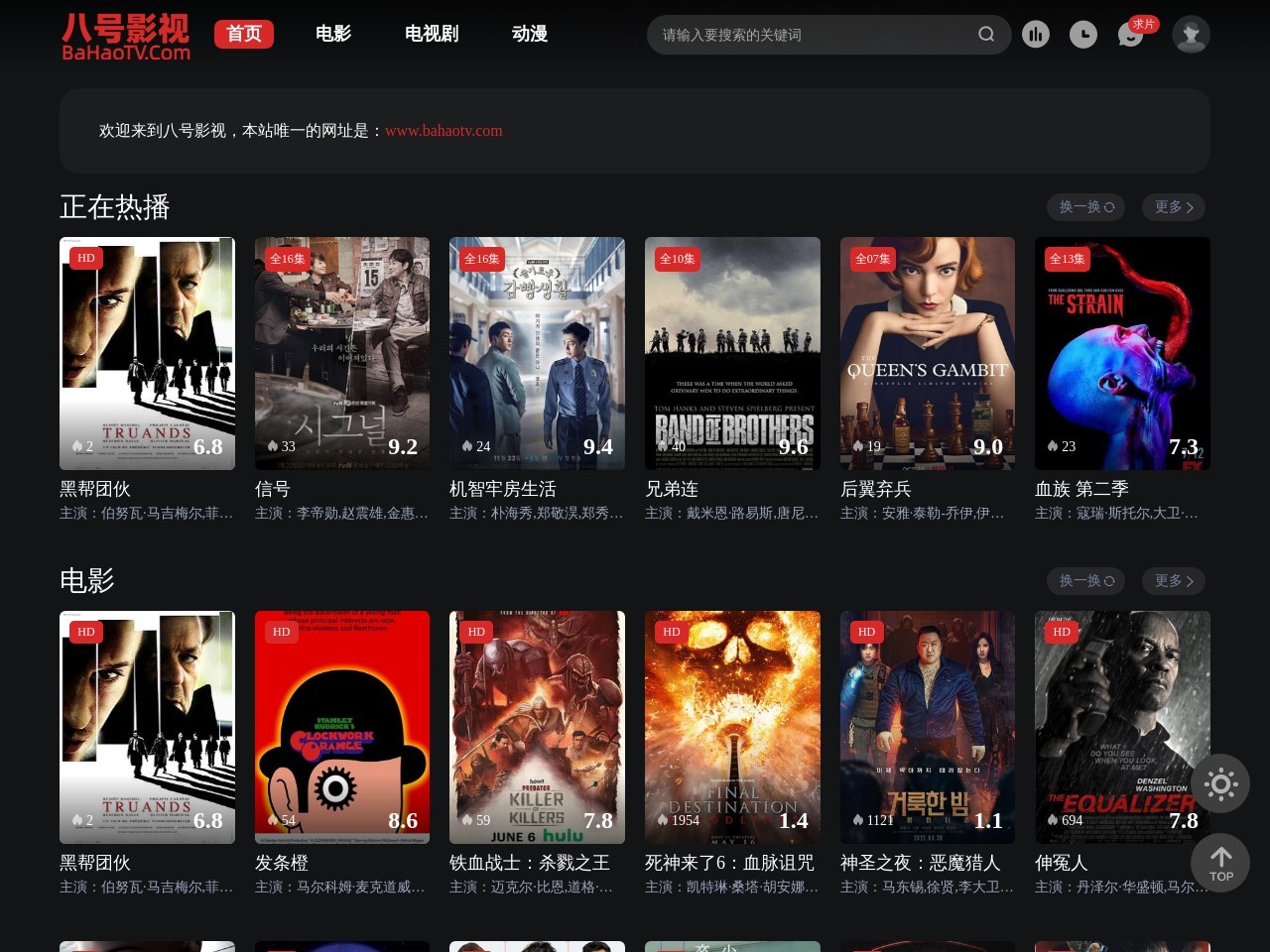Viewport: 1270px width, 952px height.
Task: Switch to the 电视剧 category
Action: click(x=432, y=34)
